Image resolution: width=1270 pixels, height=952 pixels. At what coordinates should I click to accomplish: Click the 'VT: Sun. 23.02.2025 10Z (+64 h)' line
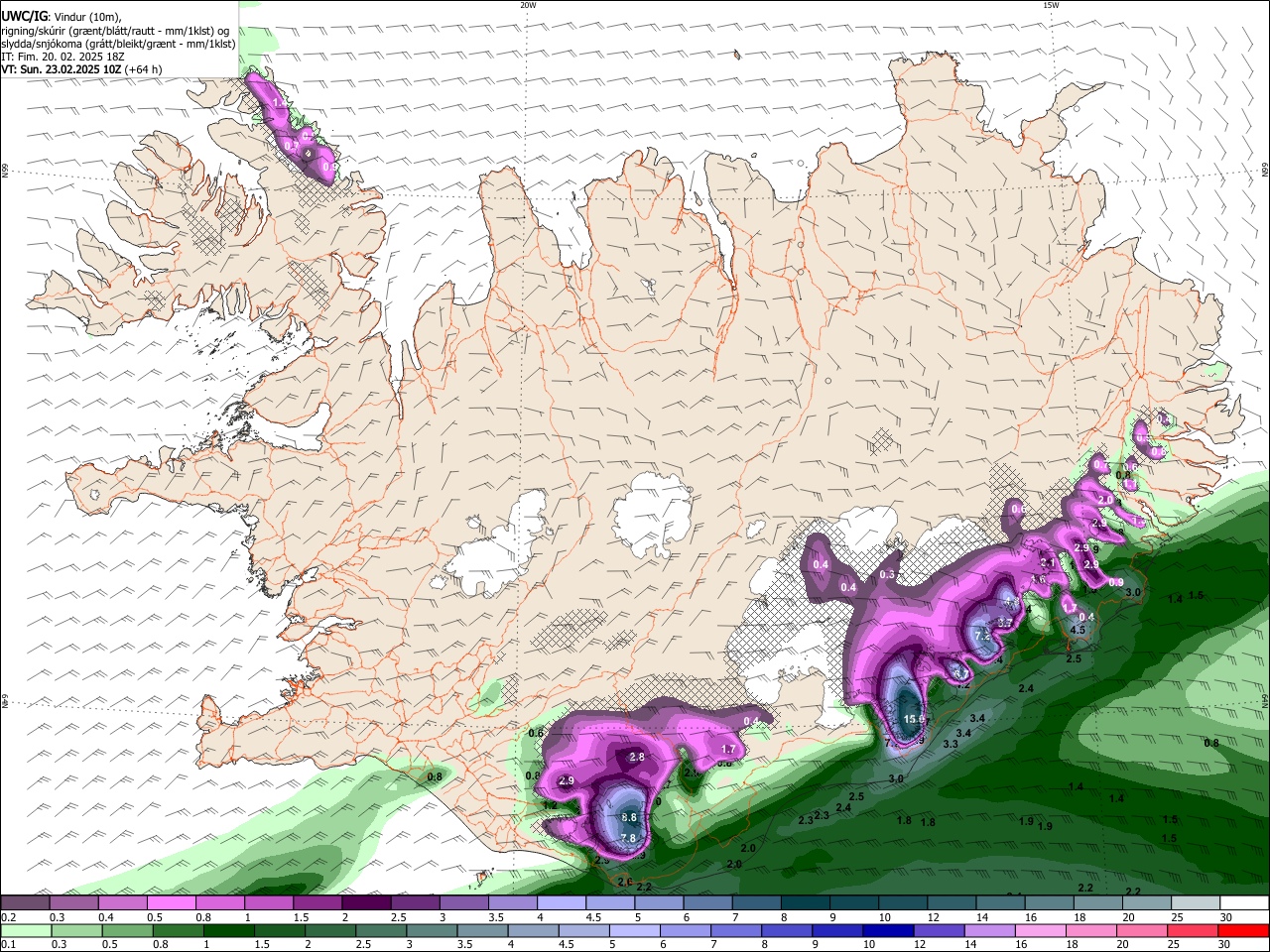coord(81,69)
